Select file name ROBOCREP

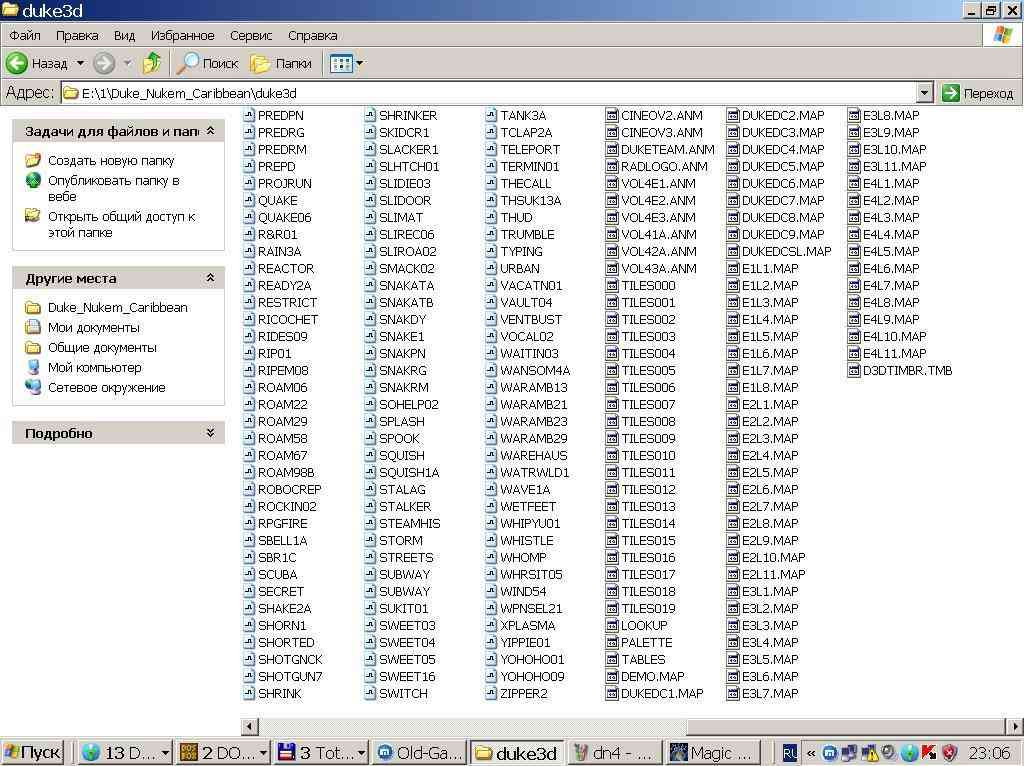[289, 489]
